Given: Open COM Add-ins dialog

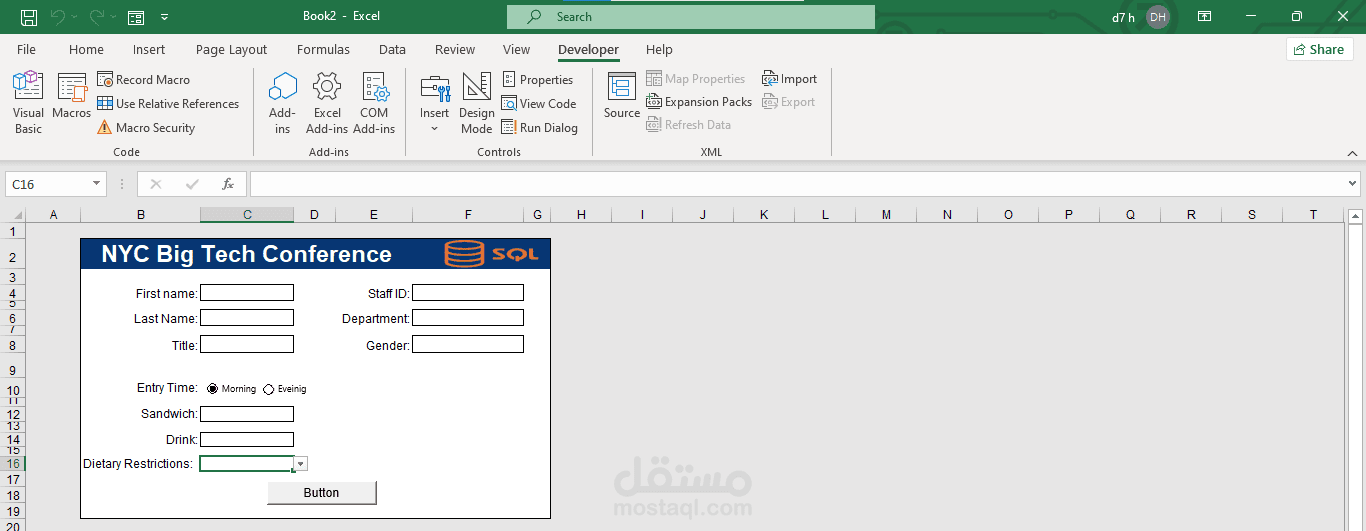Looking at the screenshot, I should click(x=374, y=103).
